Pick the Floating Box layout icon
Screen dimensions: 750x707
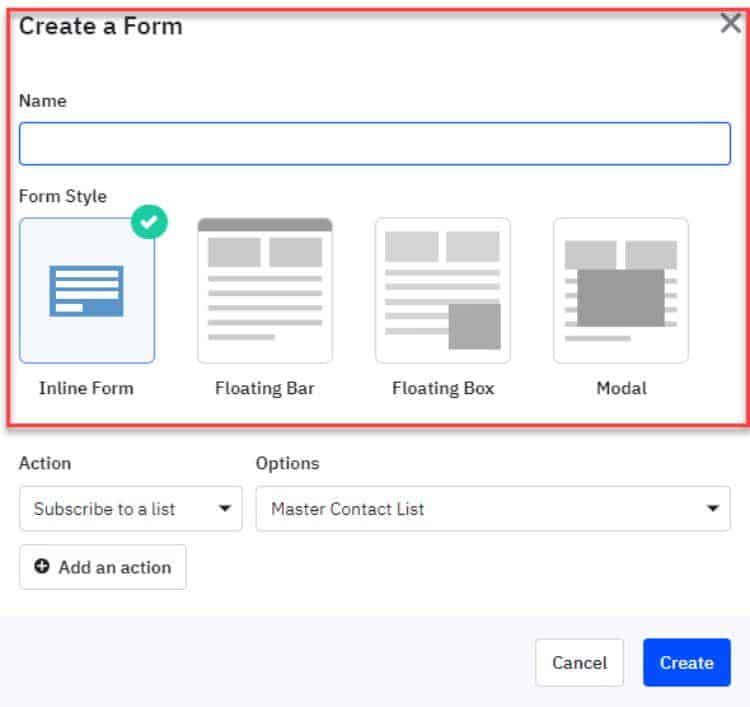tap(443, 290)
